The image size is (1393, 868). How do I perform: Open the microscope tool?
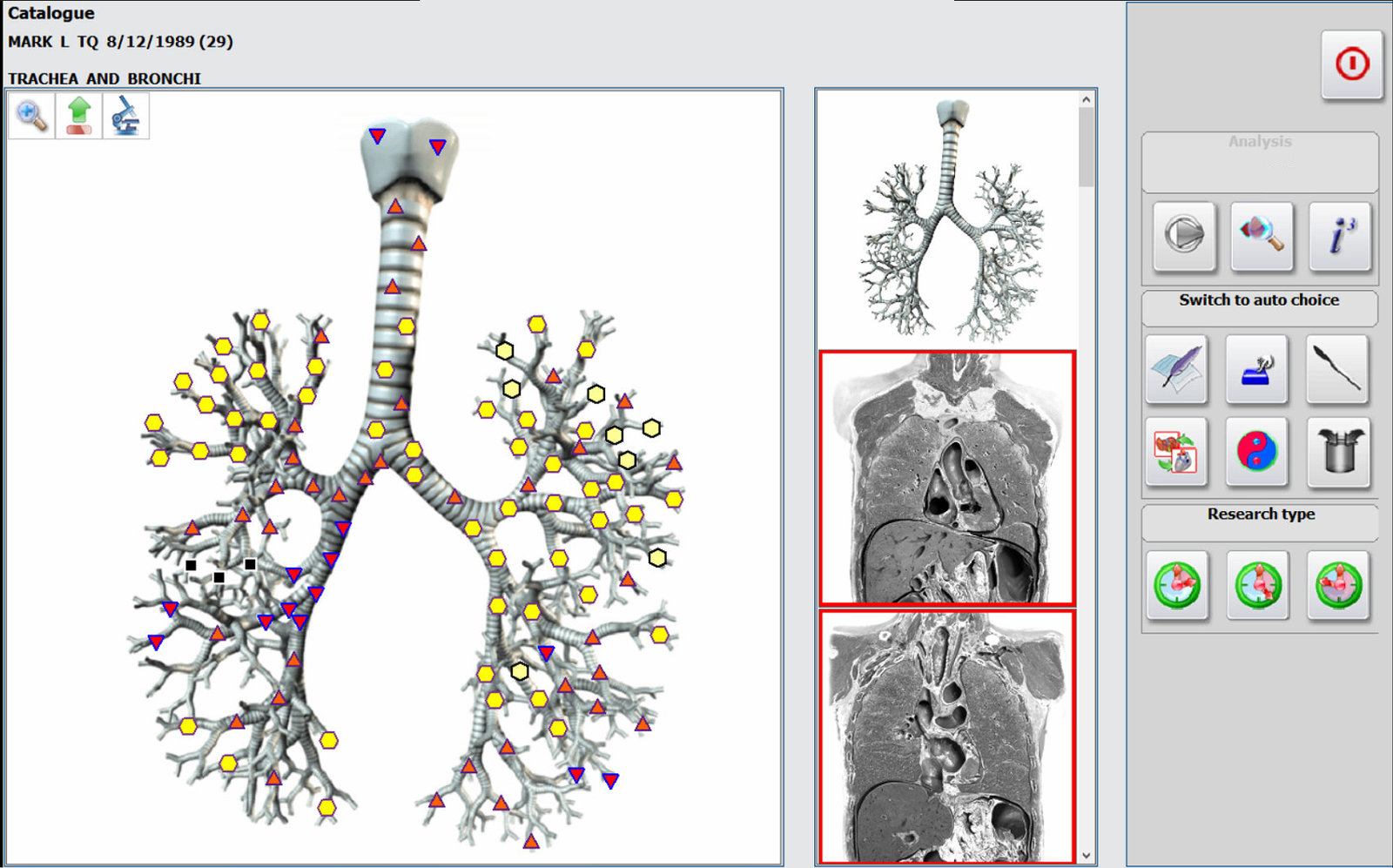point(126,116)
